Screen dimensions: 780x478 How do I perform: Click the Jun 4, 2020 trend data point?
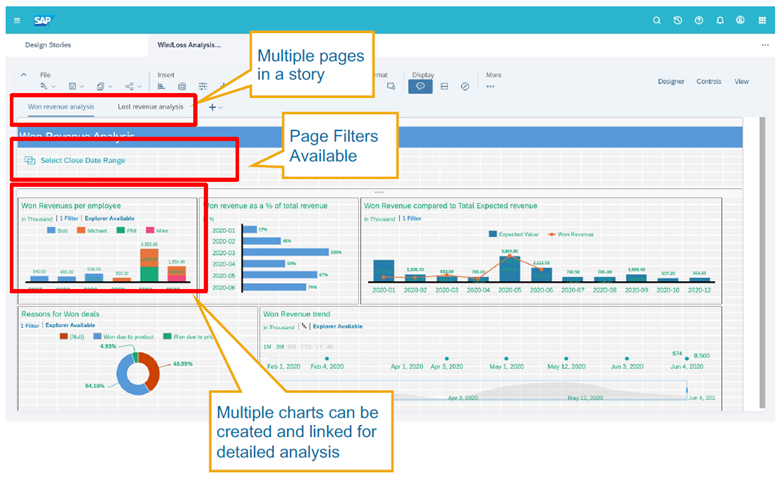(687, 358)
